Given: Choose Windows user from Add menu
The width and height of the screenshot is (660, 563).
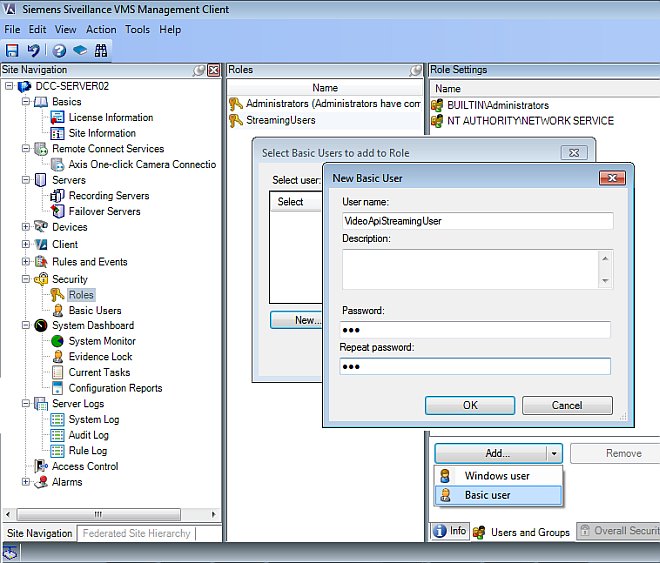Looking at the screenshot, I should coord(497,476).
